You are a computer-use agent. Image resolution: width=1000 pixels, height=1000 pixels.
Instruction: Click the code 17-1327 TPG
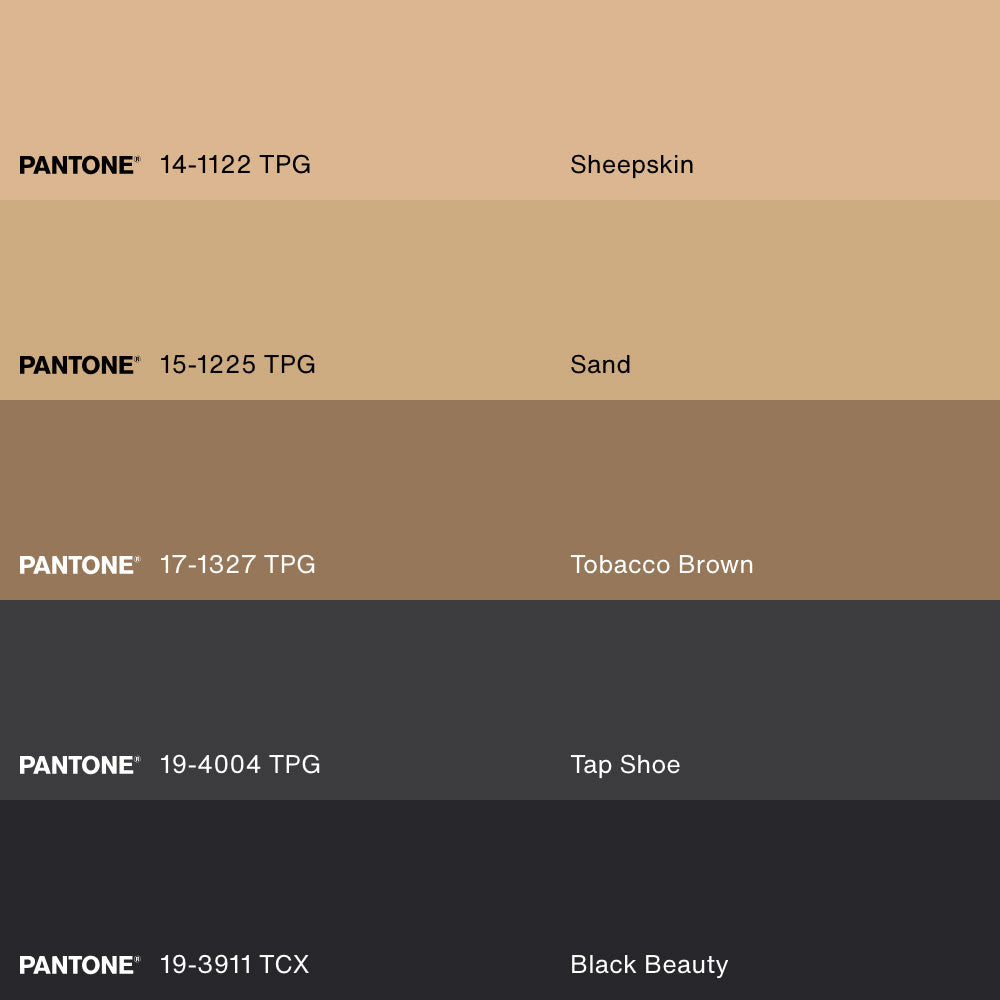[237, 564]
